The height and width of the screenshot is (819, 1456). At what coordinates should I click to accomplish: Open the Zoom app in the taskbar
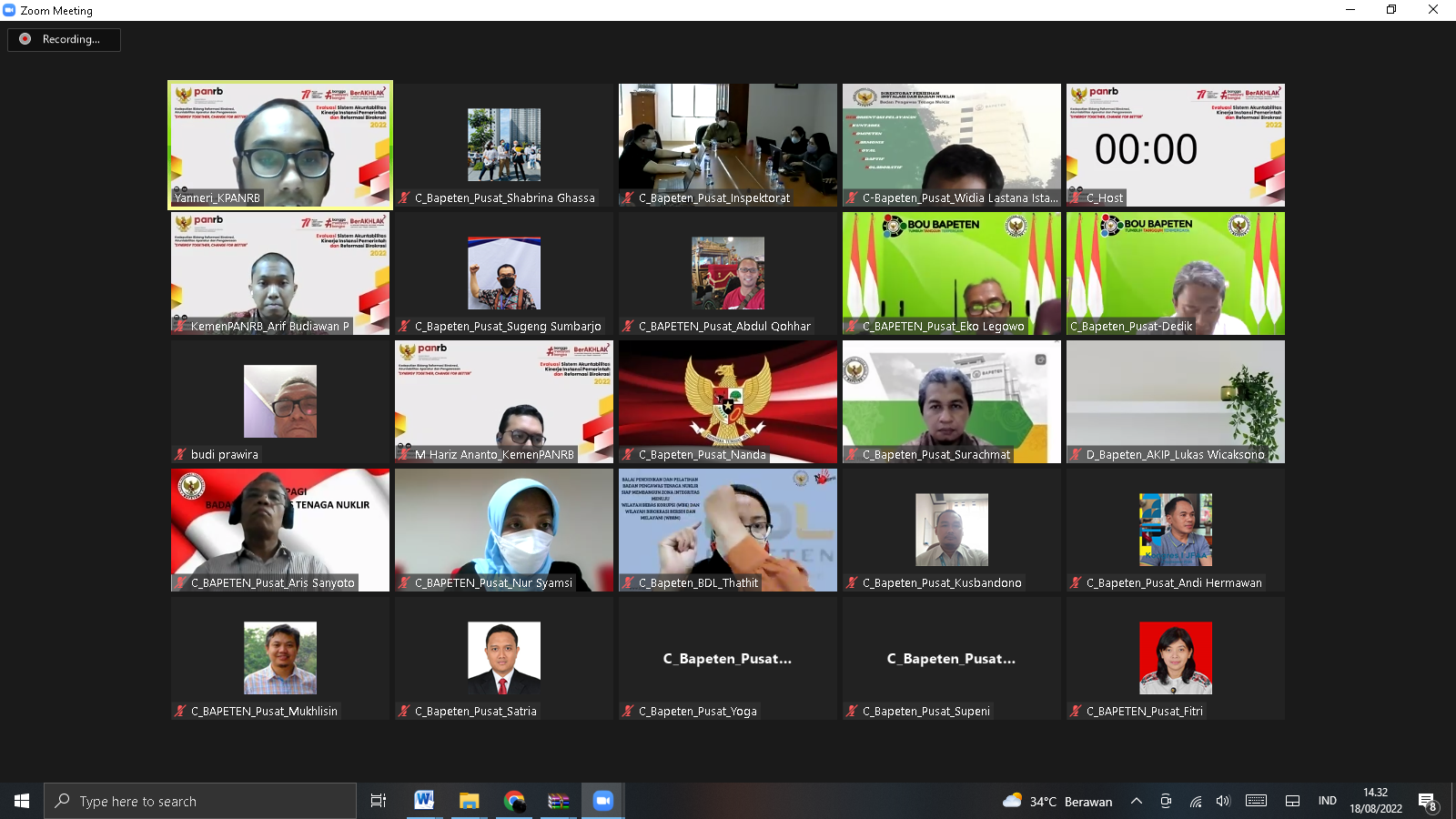(x=602, y=801)
